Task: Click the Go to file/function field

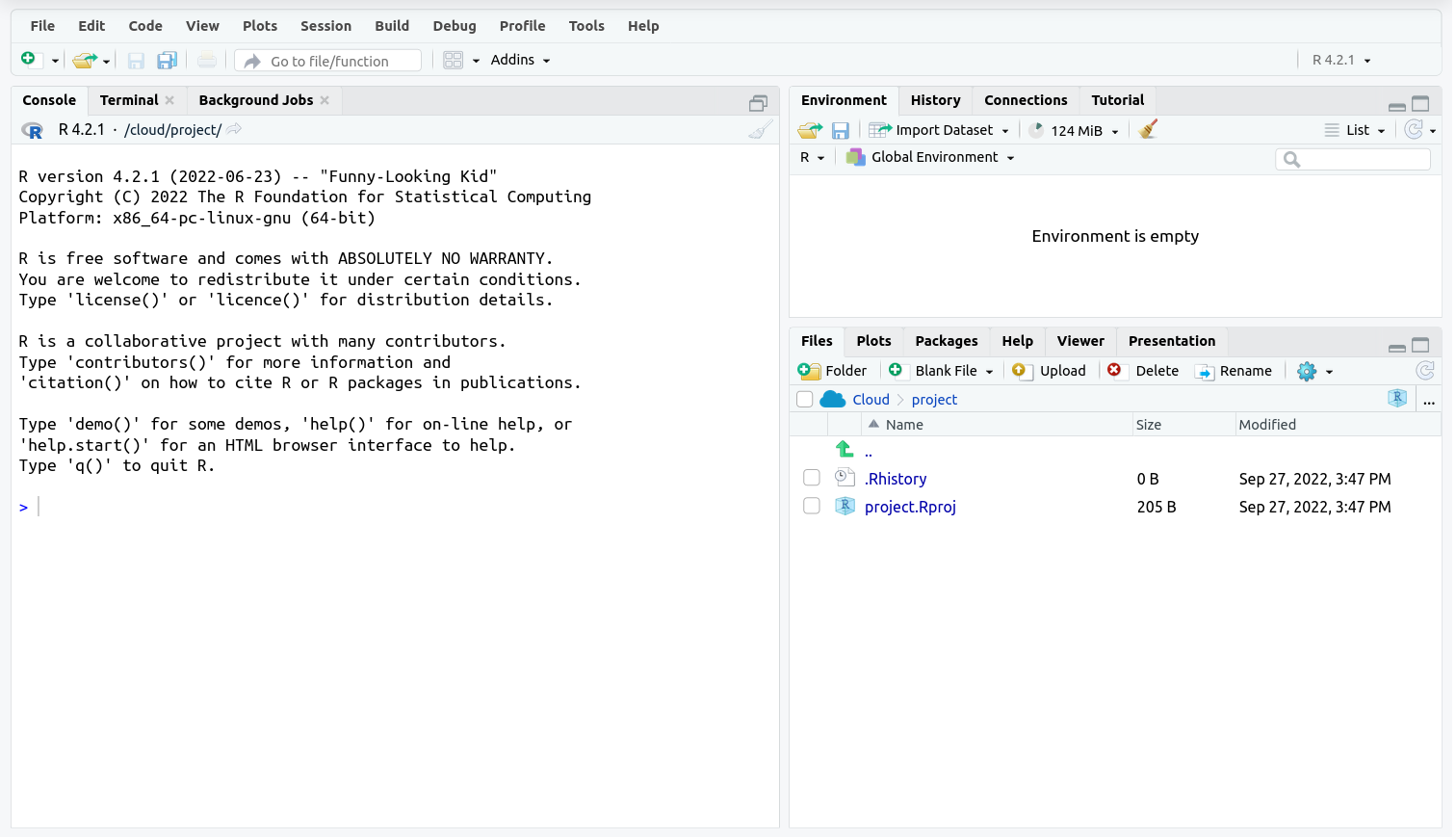Action: [329, 61]
